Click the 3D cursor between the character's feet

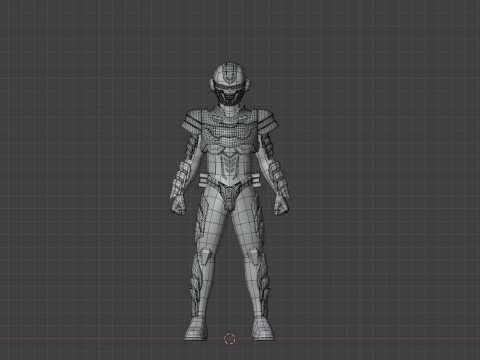click(x=230, y=339)
